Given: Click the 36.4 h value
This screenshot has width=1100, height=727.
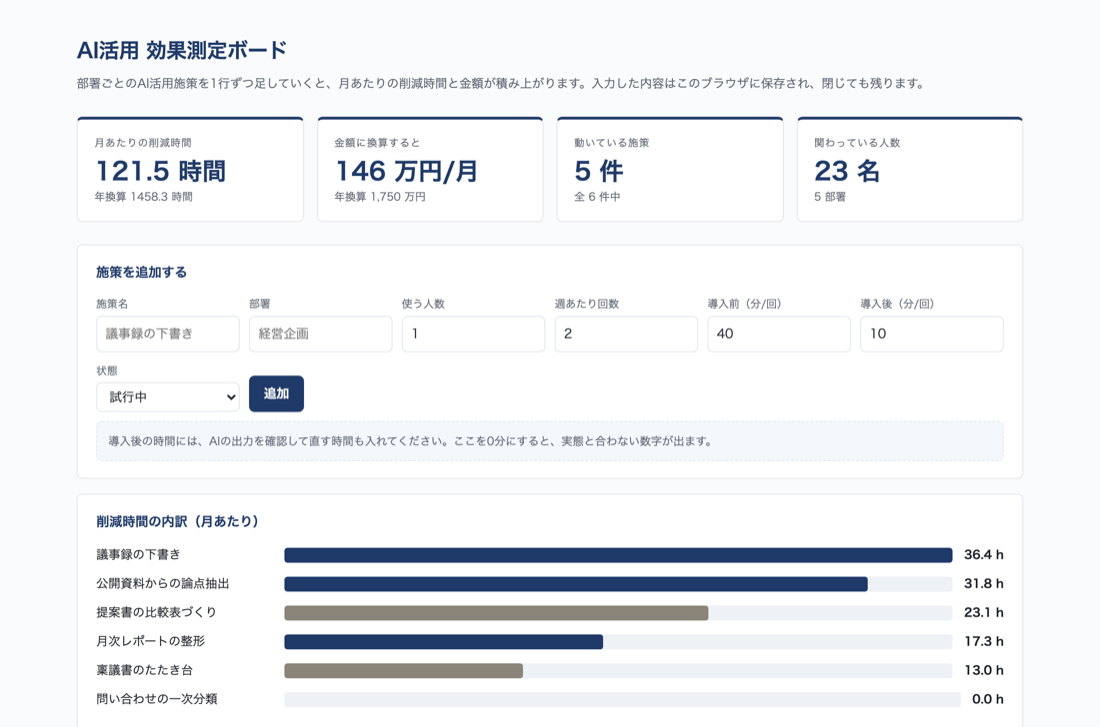Looking at the screenshot, I should pyautogui.click(x=984, y=555).
